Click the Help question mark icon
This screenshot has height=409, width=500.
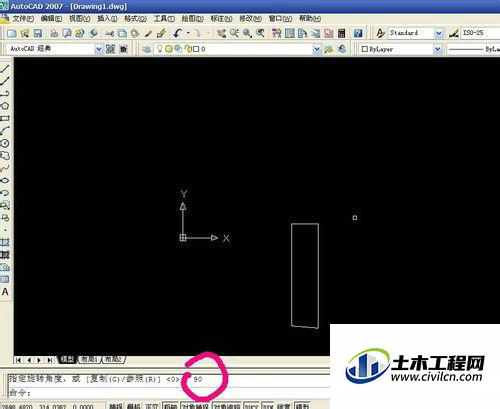(x=358, y=33)
